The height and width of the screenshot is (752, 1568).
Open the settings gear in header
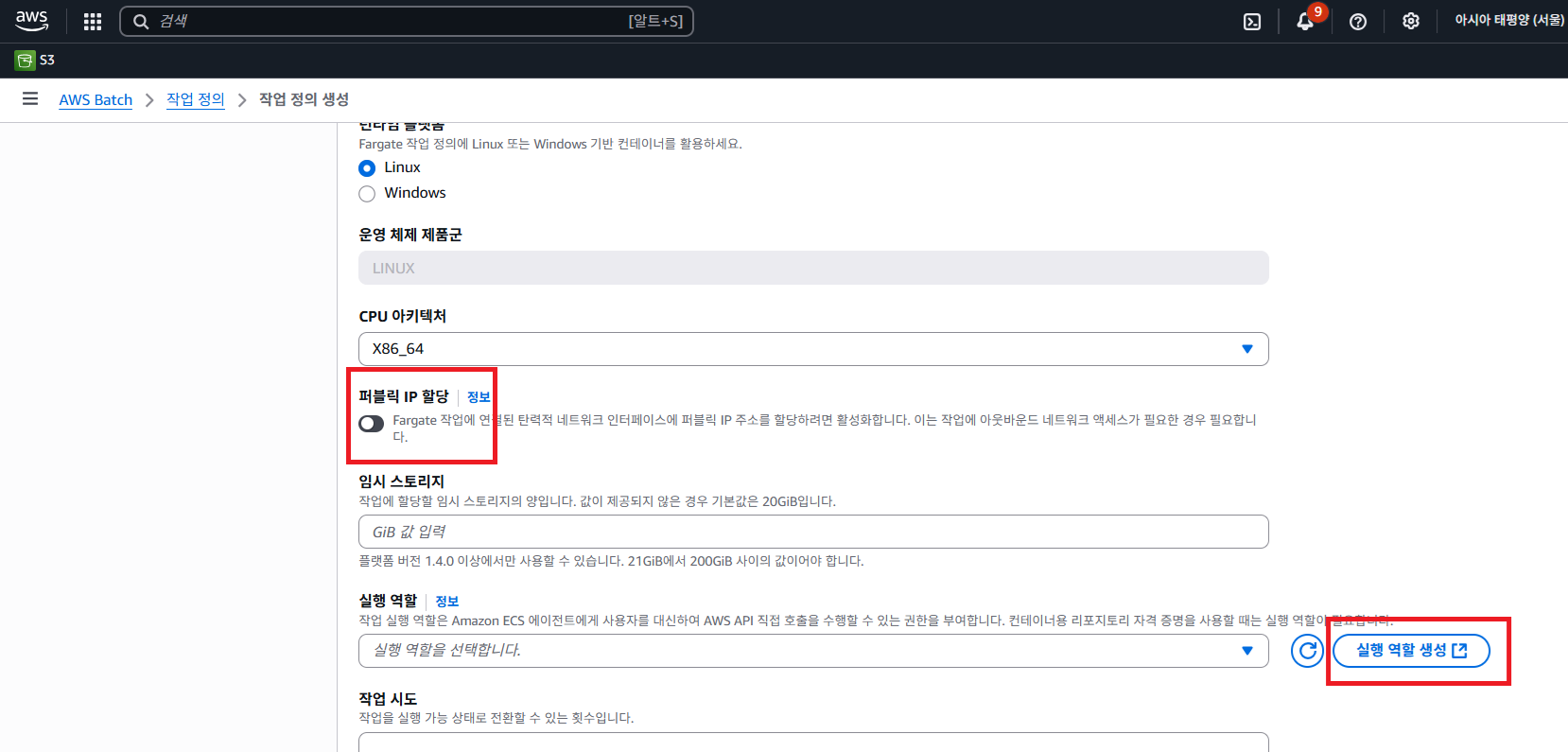pyautogui.click(x=1410, y=22)
